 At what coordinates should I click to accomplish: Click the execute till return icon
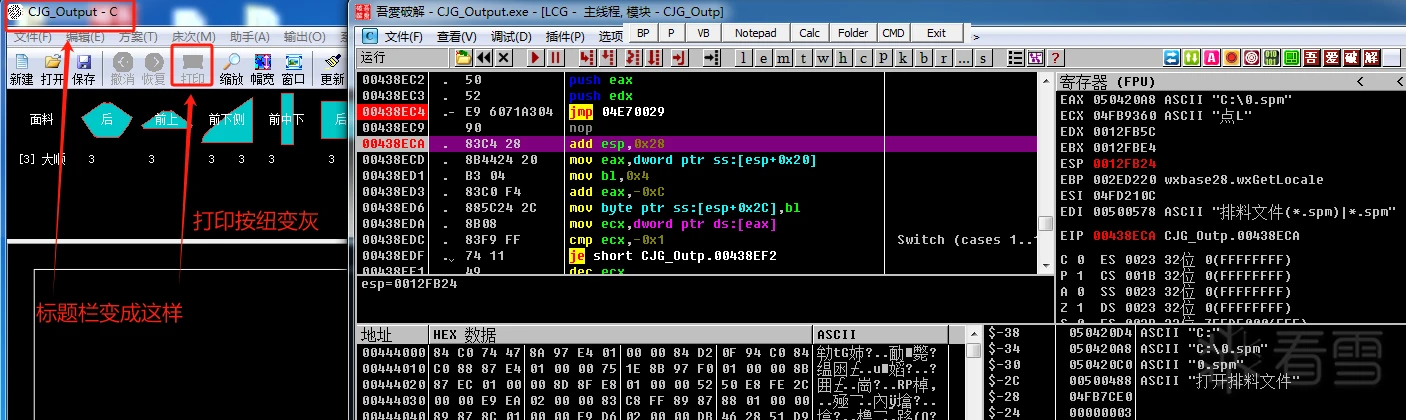pos(679,57)
